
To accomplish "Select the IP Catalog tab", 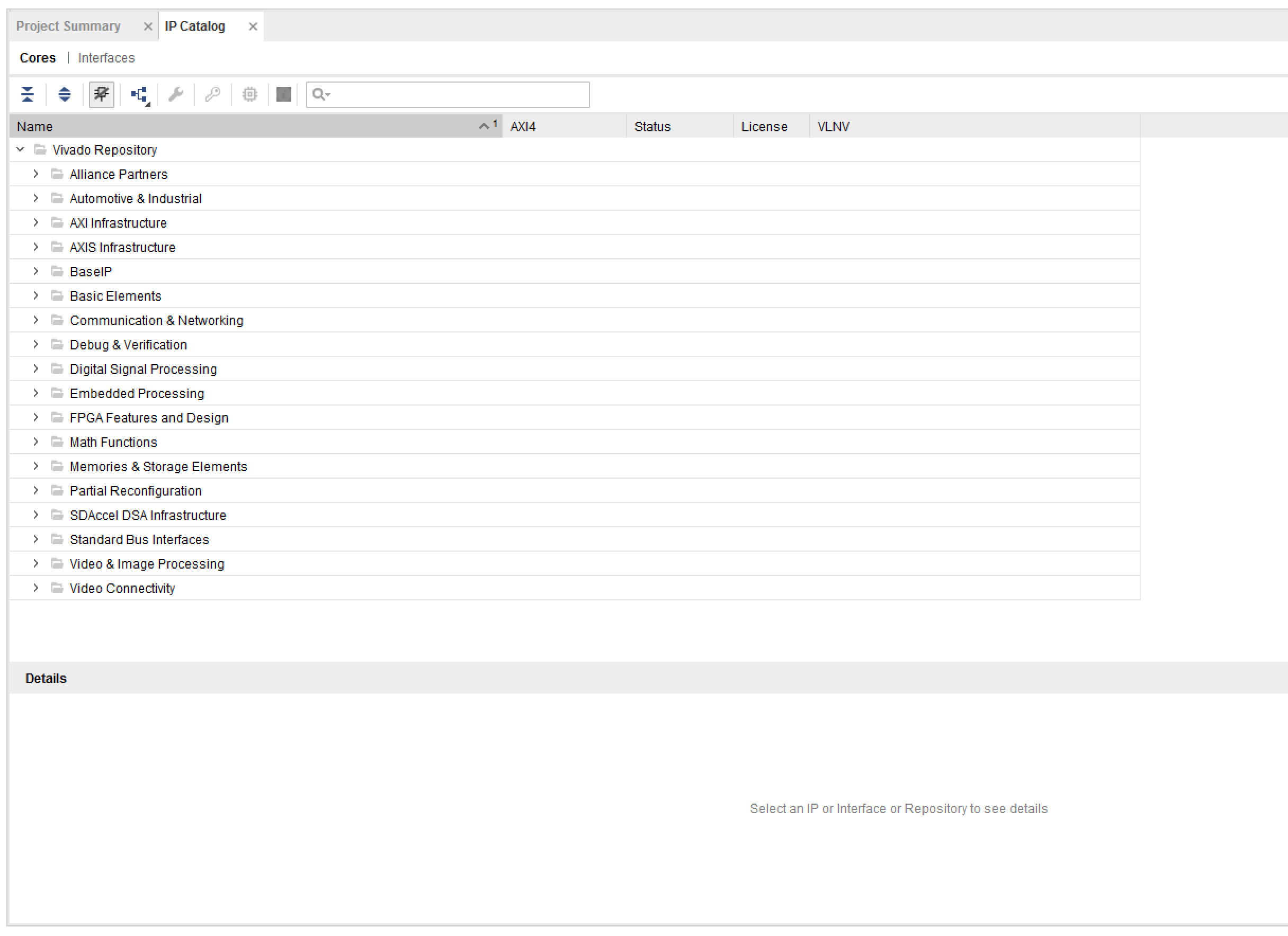I will tap(195, 26).
